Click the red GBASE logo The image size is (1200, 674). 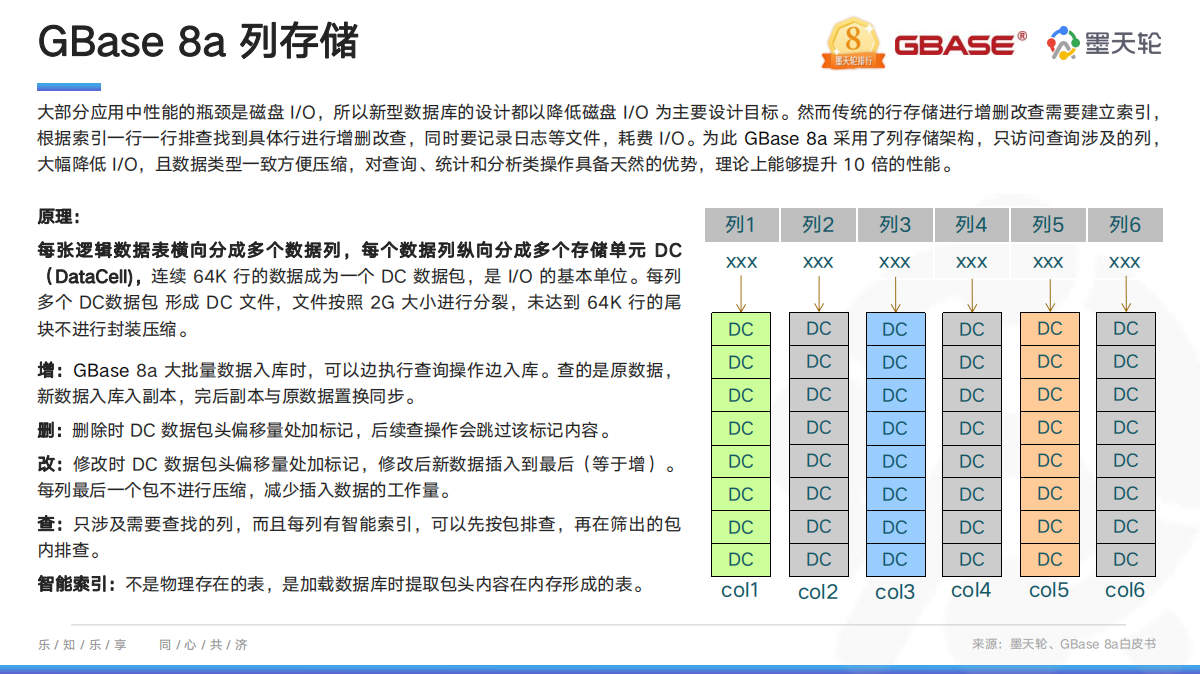(x=960, y=44)
